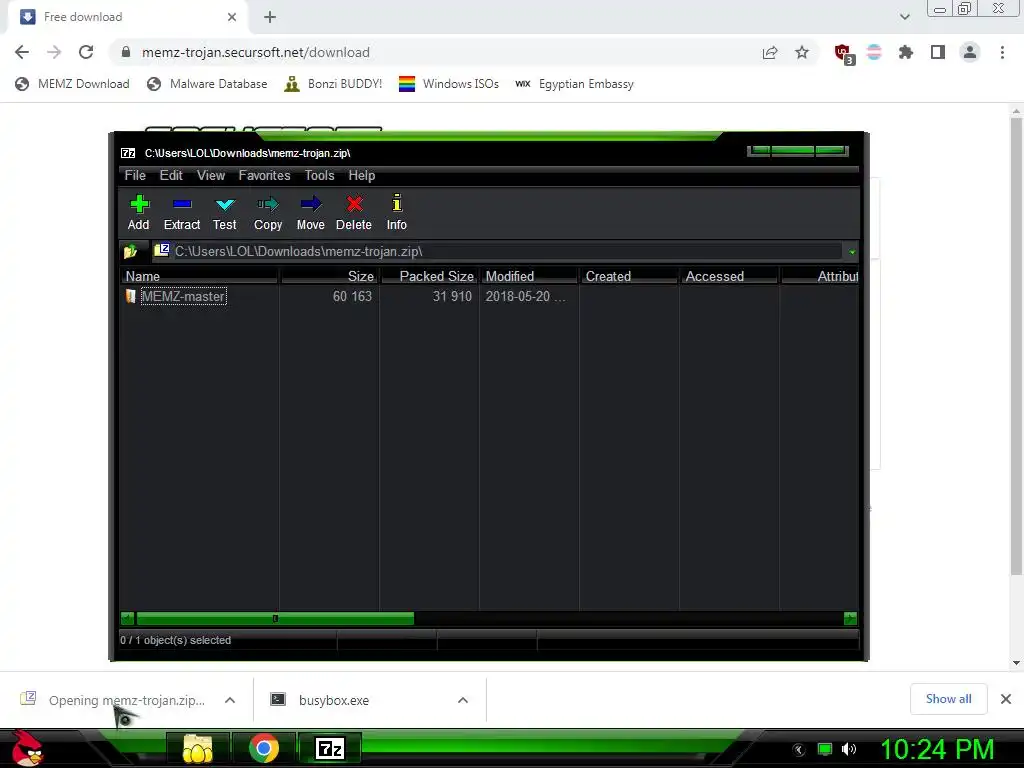Close the downloads bar

click(x=1006, y=699)
